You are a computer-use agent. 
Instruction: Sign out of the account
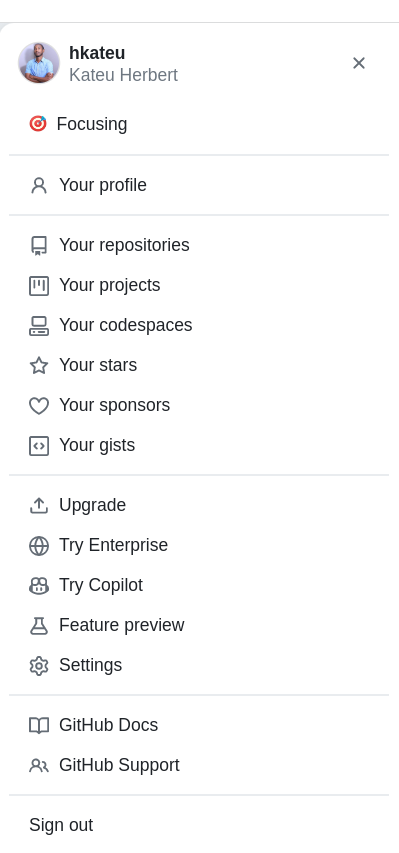(x=199, y=825)
